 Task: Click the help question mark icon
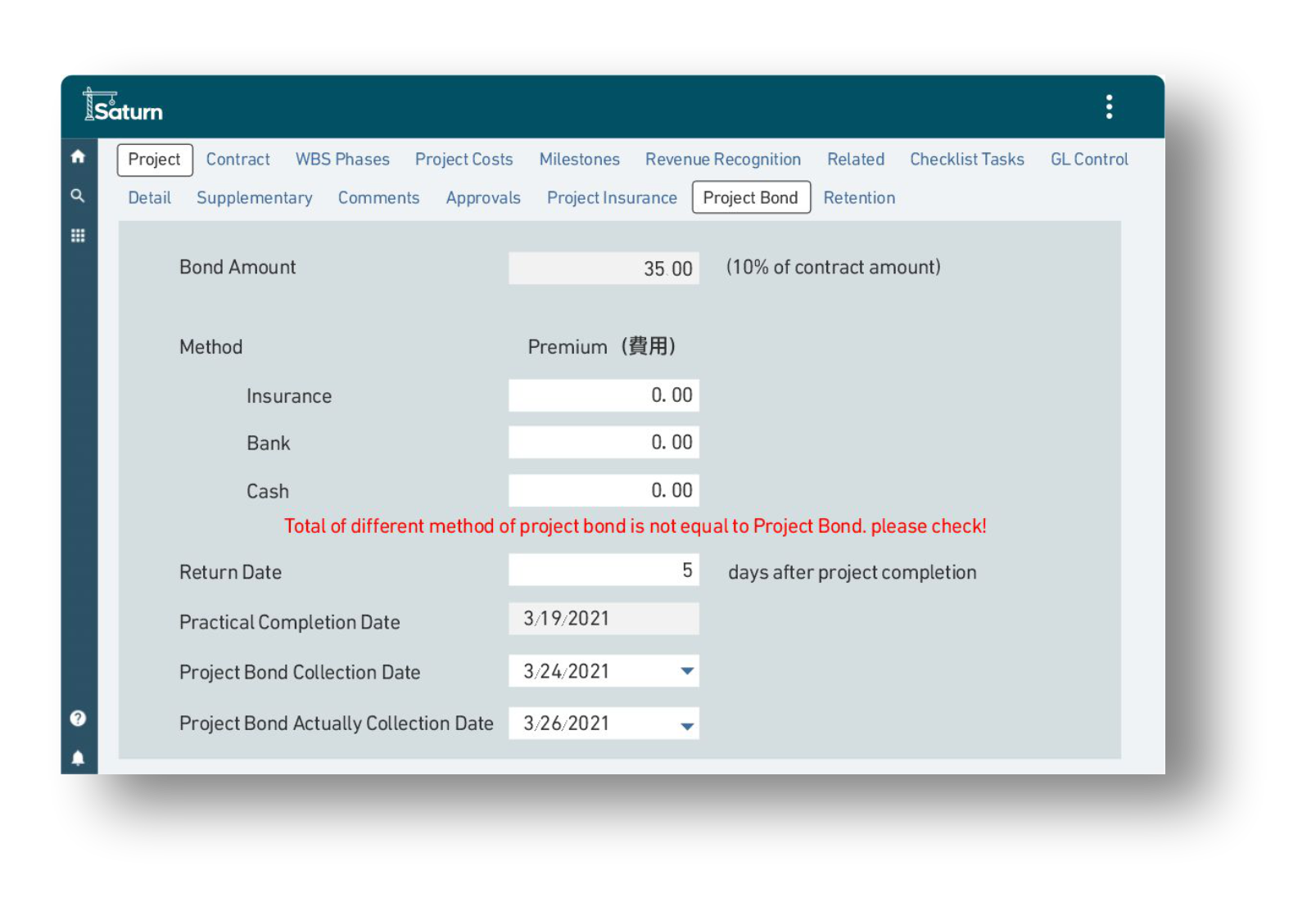tap(78, 718)
